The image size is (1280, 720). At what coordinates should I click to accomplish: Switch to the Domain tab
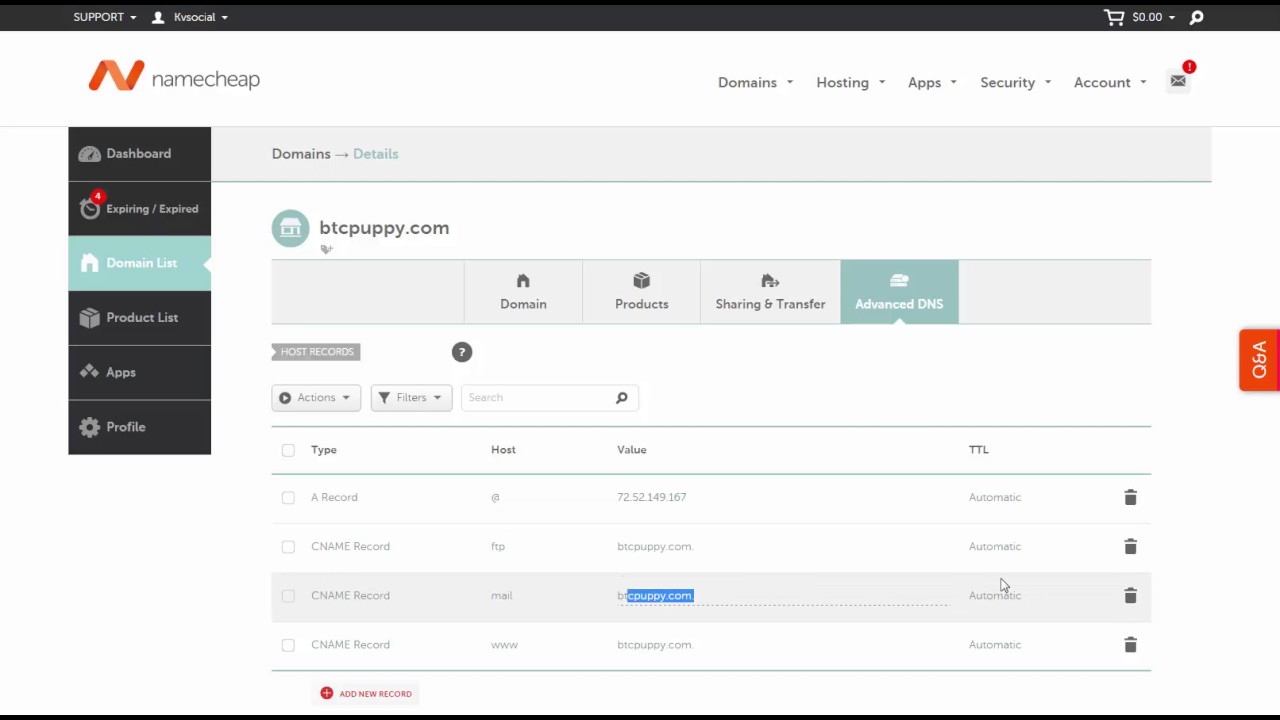[523, 291]
